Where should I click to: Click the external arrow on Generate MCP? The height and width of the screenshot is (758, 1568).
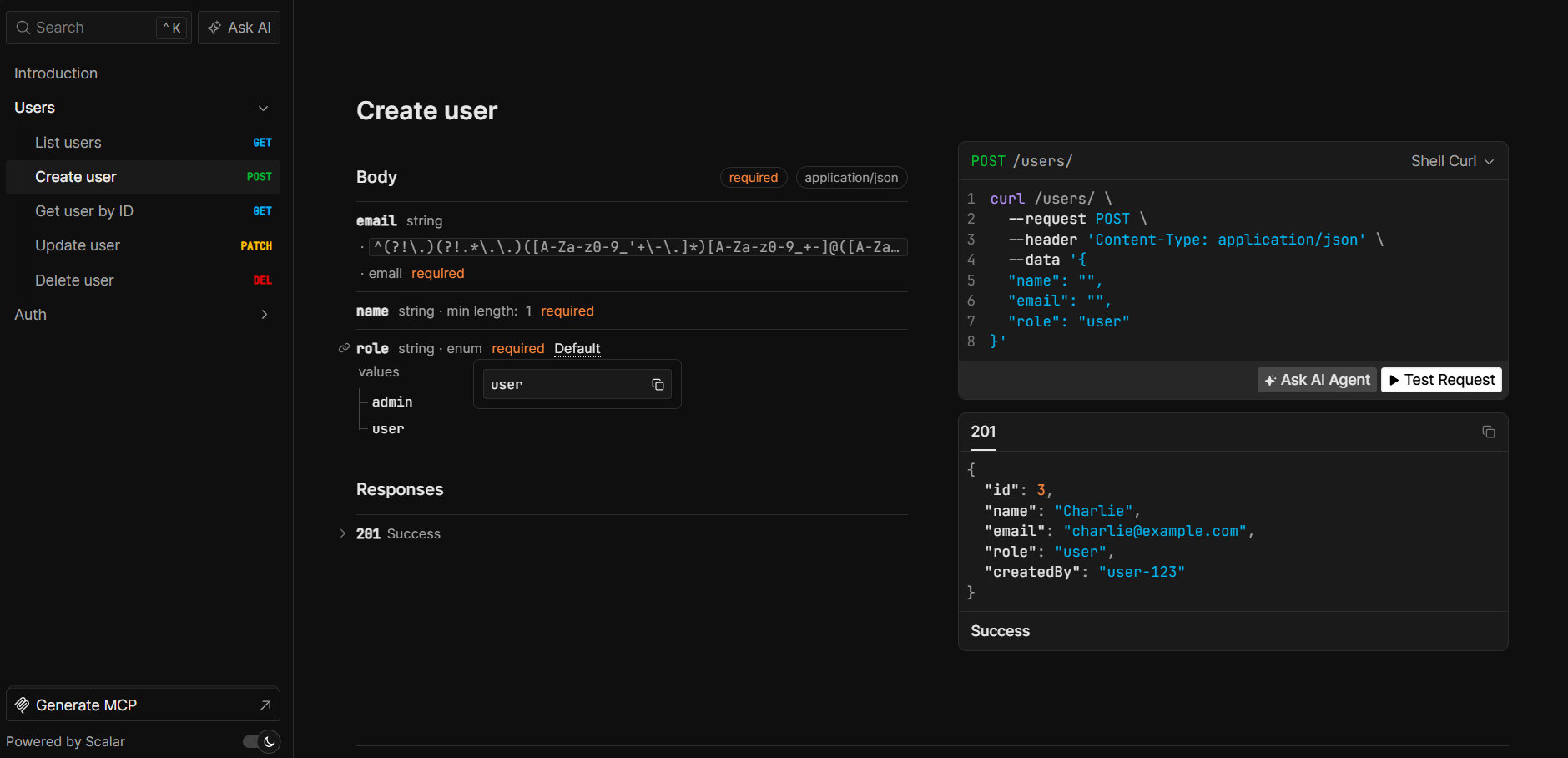coord(265,705)
